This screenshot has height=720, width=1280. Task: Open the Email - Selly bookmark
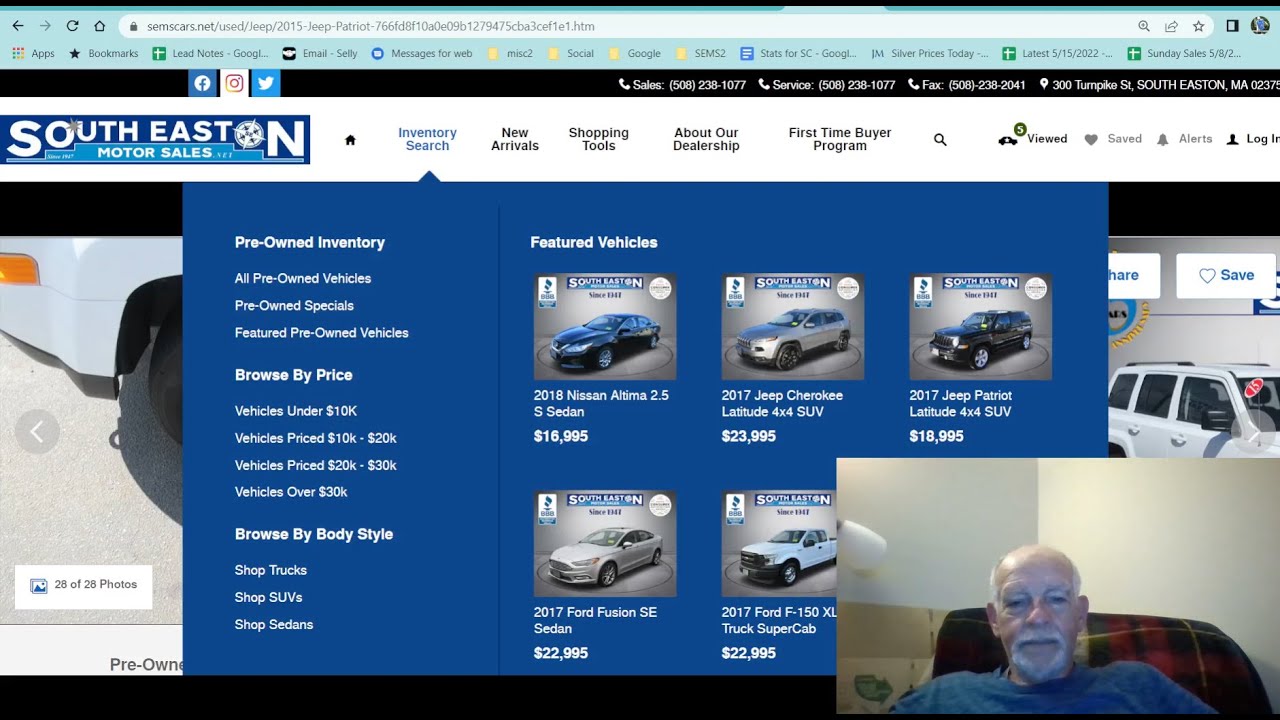click(320, 54)
